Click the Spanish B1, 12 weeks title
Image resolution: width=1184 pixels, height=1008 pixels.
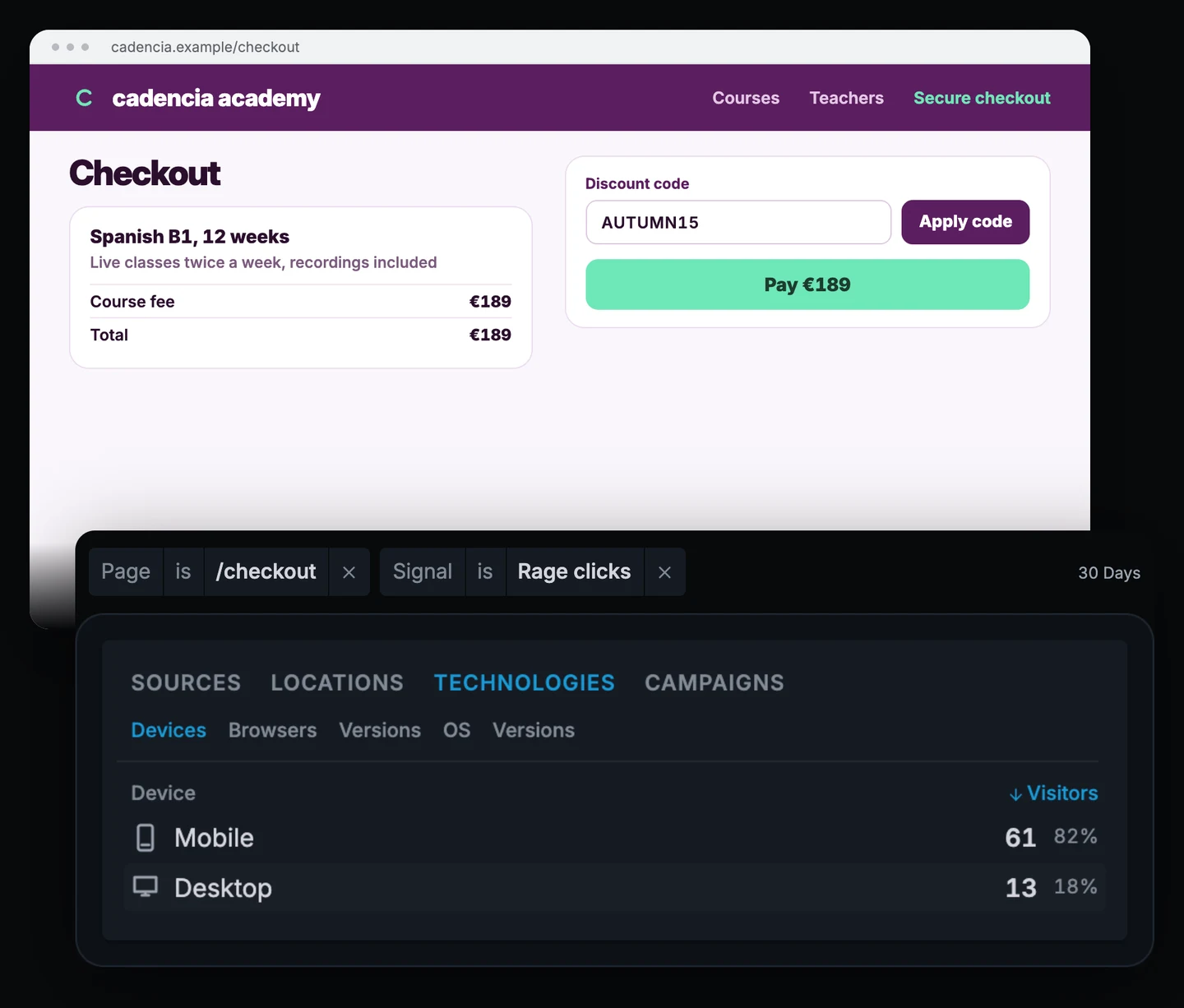tap(190, 237)
